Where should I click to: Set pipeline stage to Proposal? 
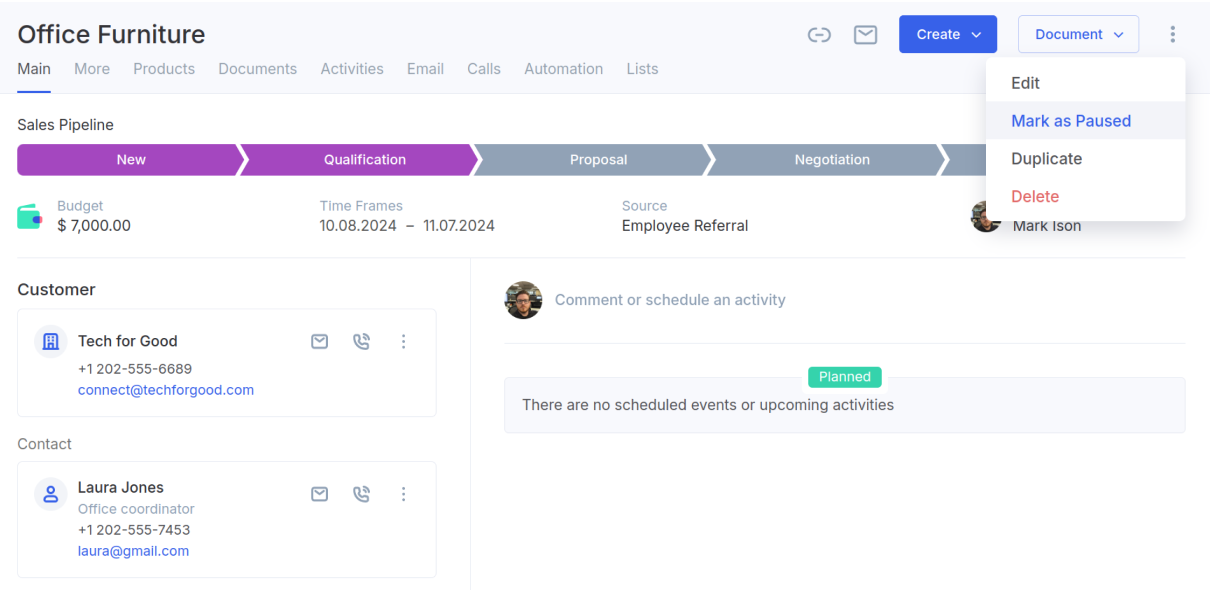[x=598, y=160]
